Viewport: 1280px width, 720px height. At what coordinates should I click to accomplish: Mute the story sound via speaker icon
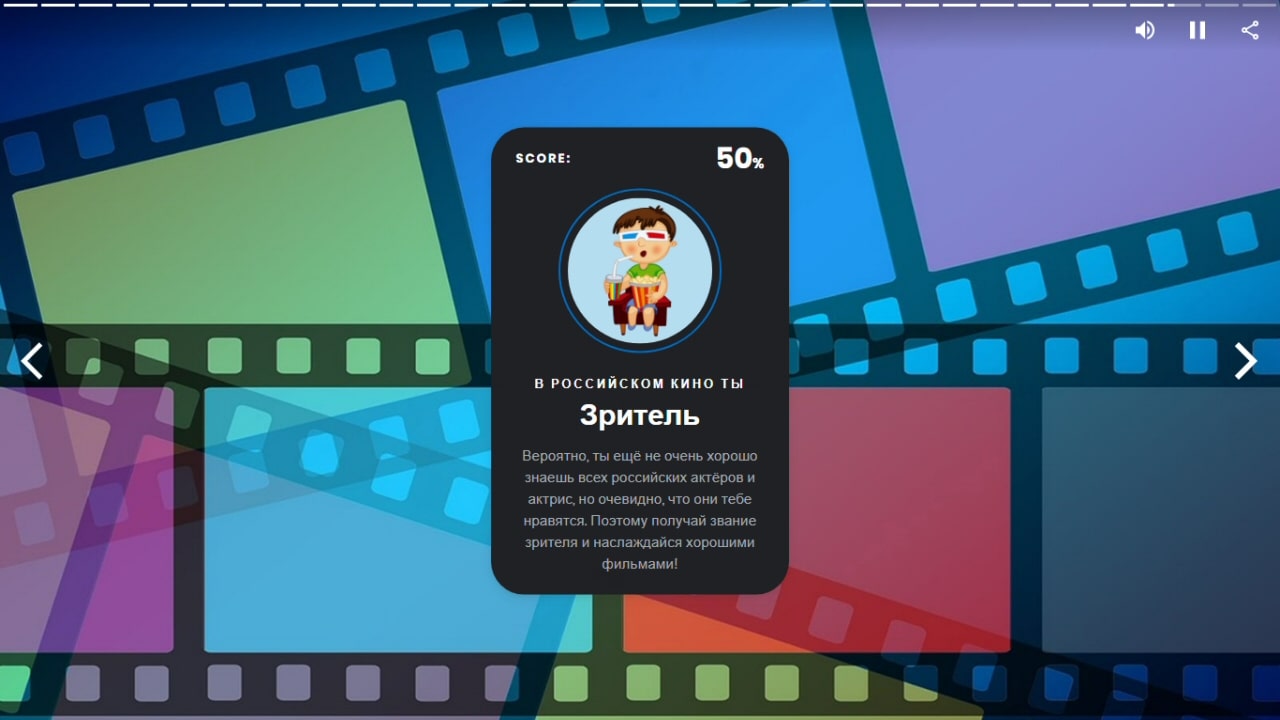pos(1144,30)
